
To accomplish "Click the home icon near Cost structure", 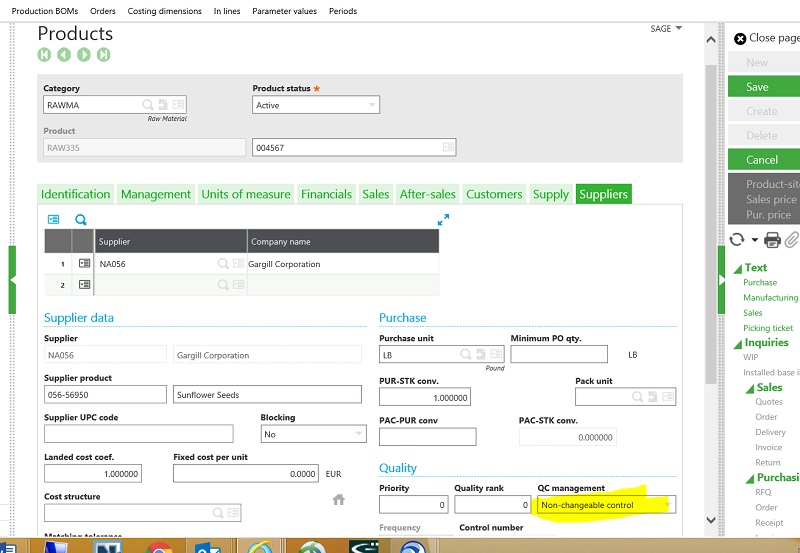I will click(x=338, y=499).
